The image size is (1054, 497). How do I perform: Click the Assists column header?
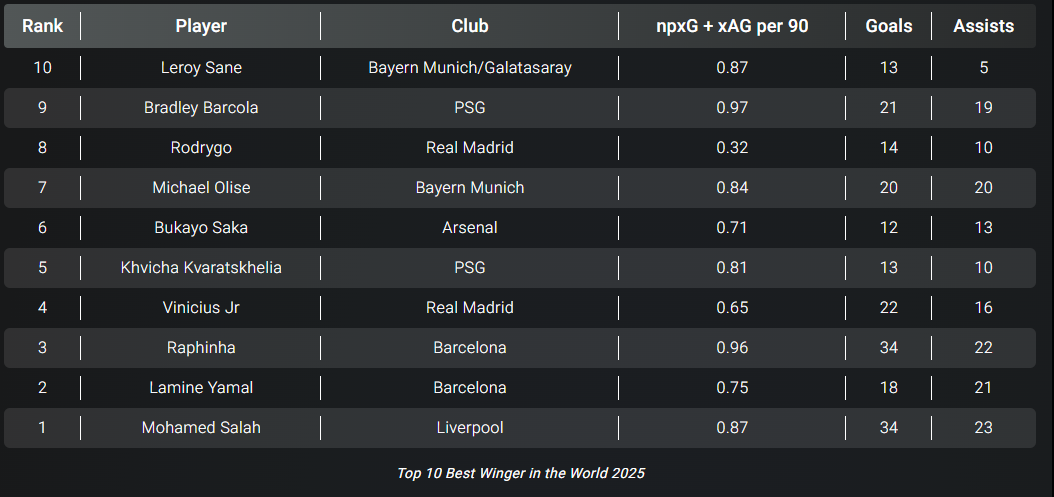pos(983,26)
